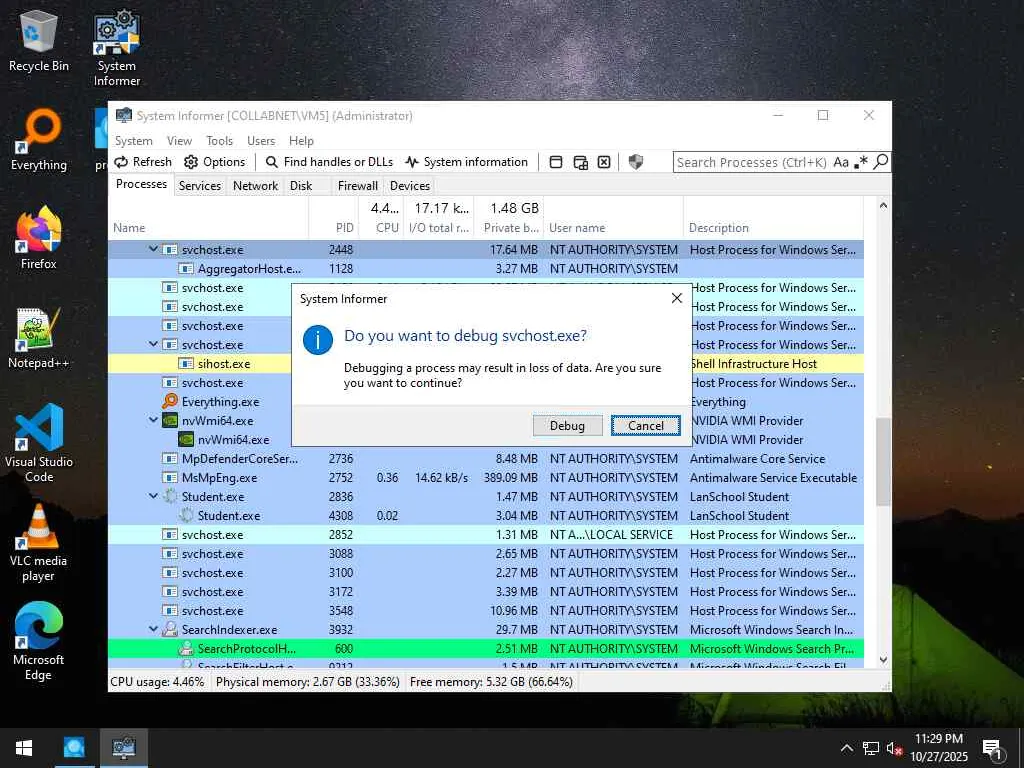
Task: Toggle regex search option
Action: (861, 162)
